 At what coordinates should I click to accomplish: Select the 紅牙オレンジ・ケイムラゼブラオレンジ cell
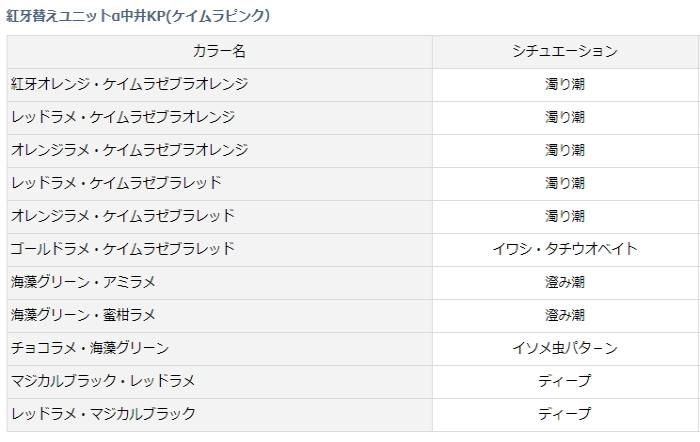pyautogui.click(x=129, y=84)
